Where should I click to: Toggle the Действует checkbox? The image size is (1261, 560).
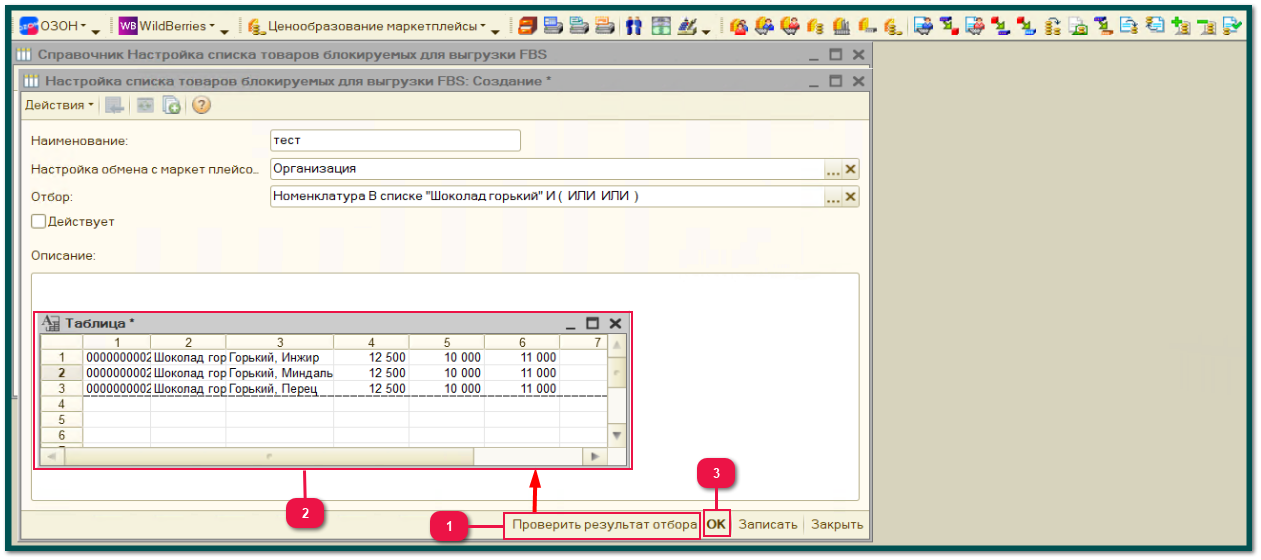(38, 221)
